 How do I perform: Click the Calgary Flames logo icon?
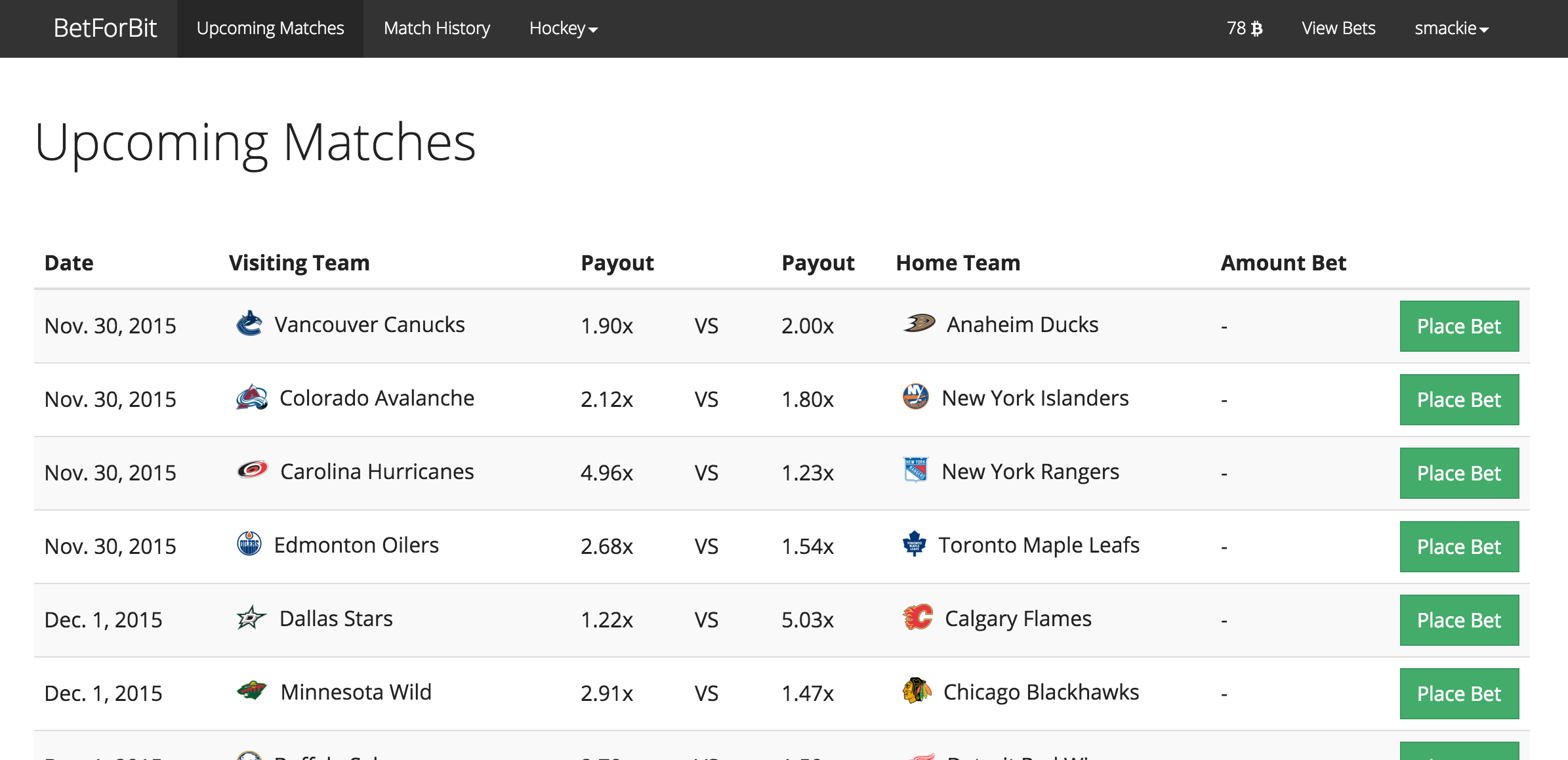917,617
